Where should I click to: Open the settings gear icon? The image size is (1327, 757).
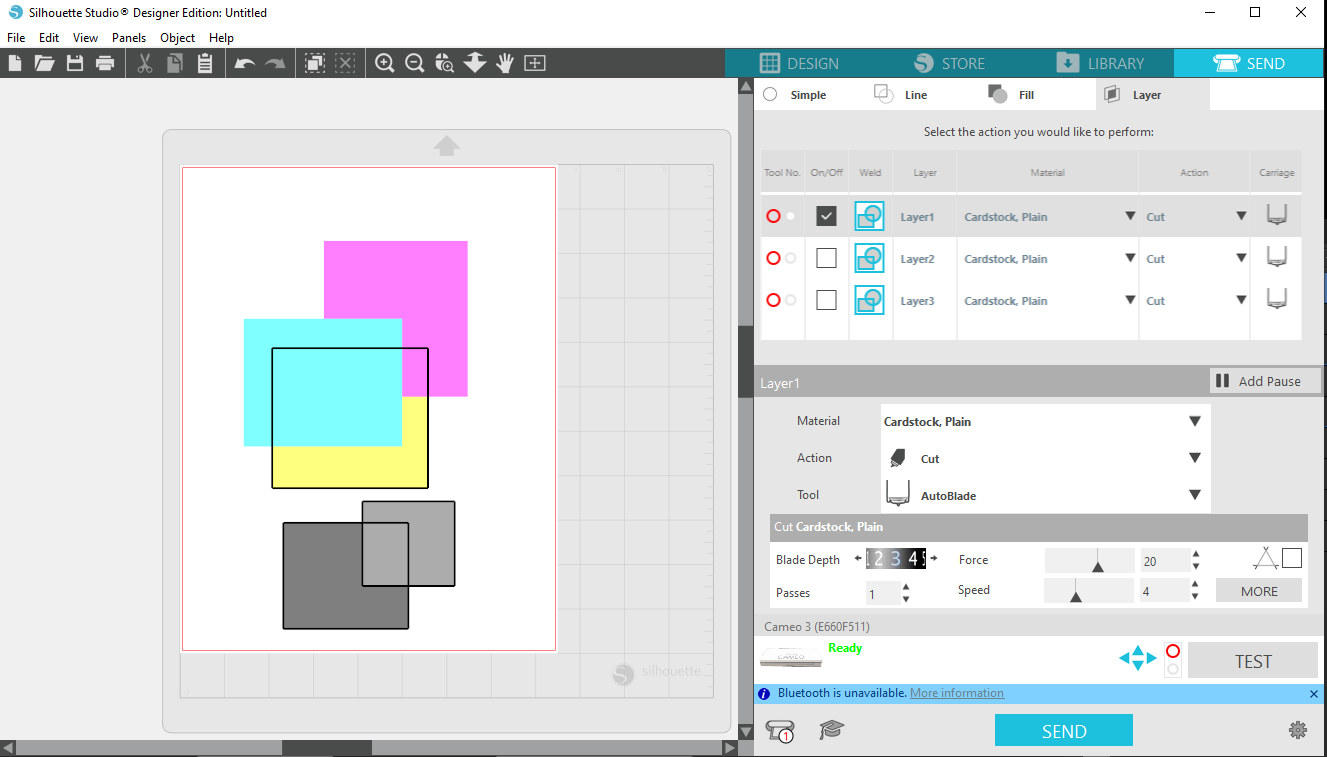1298,730
